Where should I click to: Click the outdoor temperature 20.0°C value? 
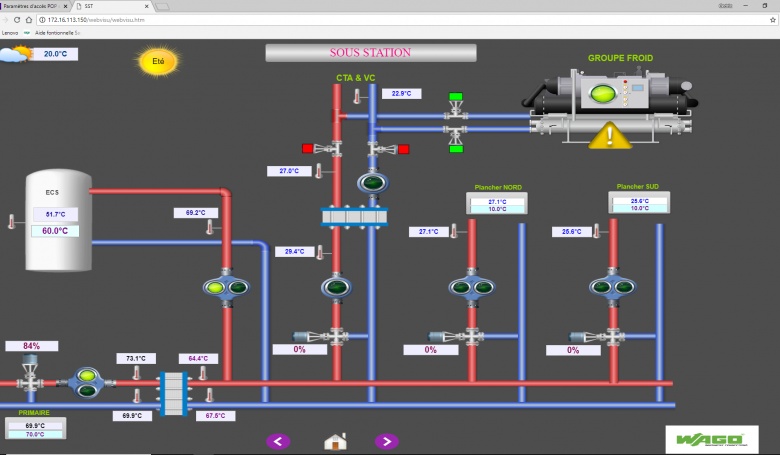tap(55, 54)
